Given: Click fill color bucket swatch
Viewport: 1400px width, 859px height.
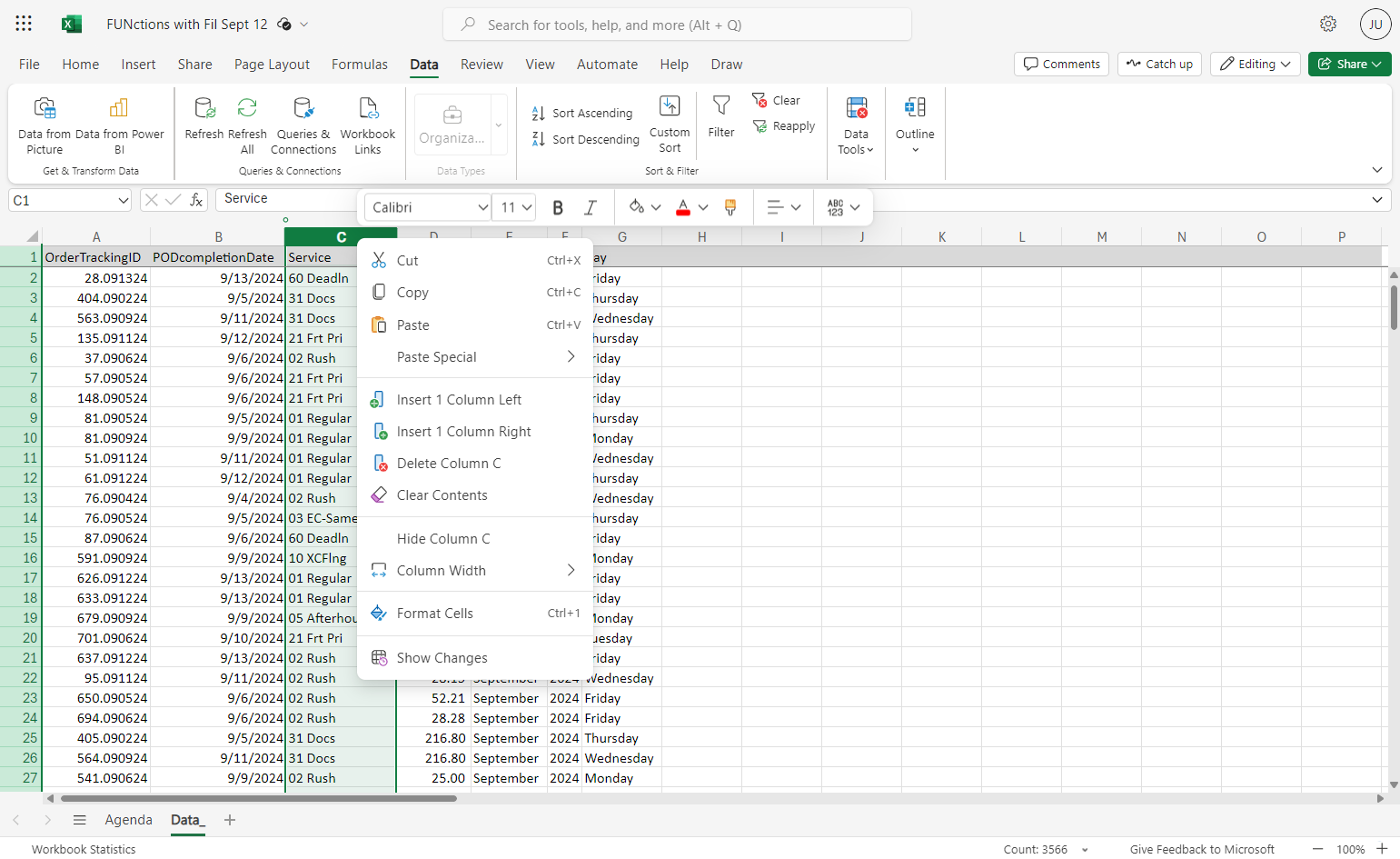Looking at the screenshot, I should click(x=637, y=207).
